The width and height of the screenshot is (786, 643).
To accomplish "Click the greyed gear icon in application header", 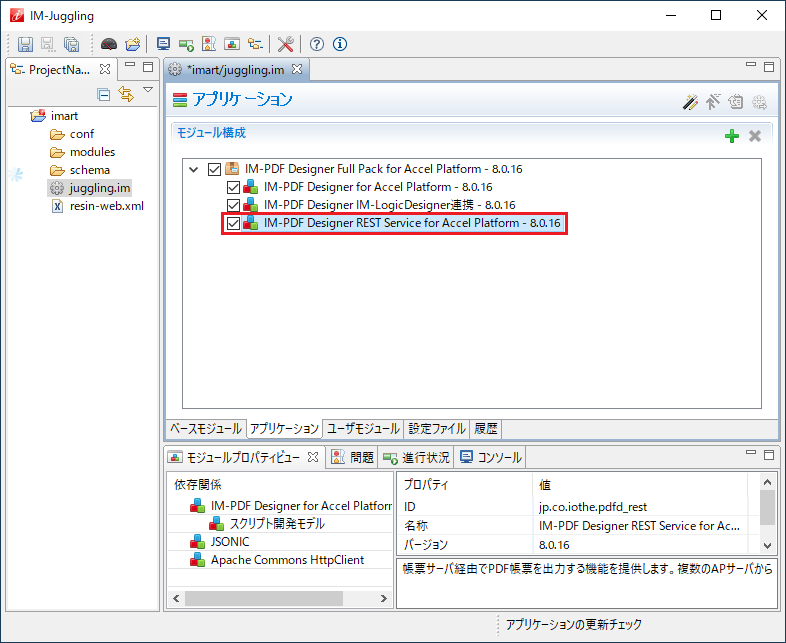I will [759, 102].
